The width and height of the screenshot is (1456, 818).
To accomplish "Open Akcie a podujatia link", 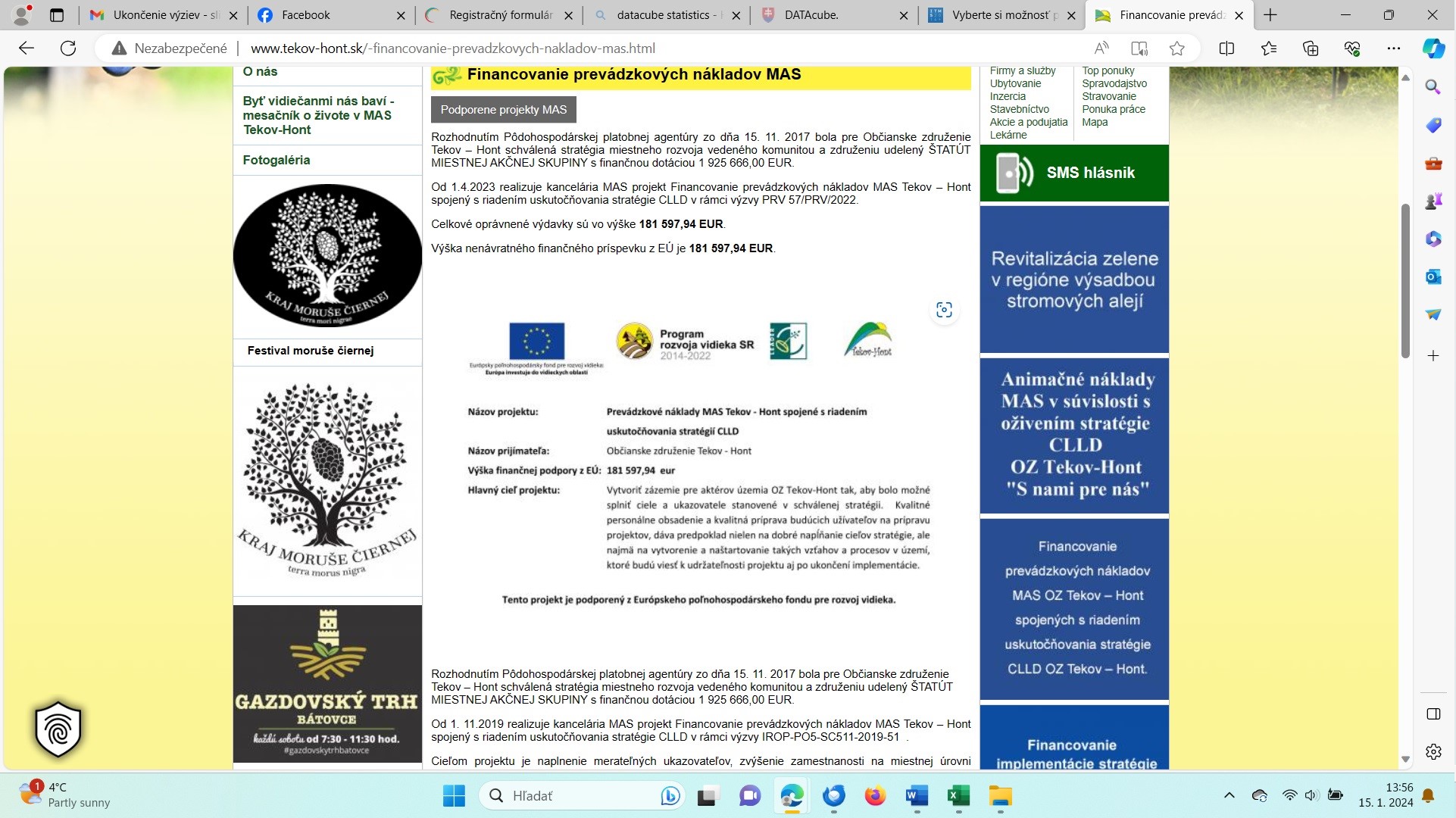I will [x=1028, y=122].
